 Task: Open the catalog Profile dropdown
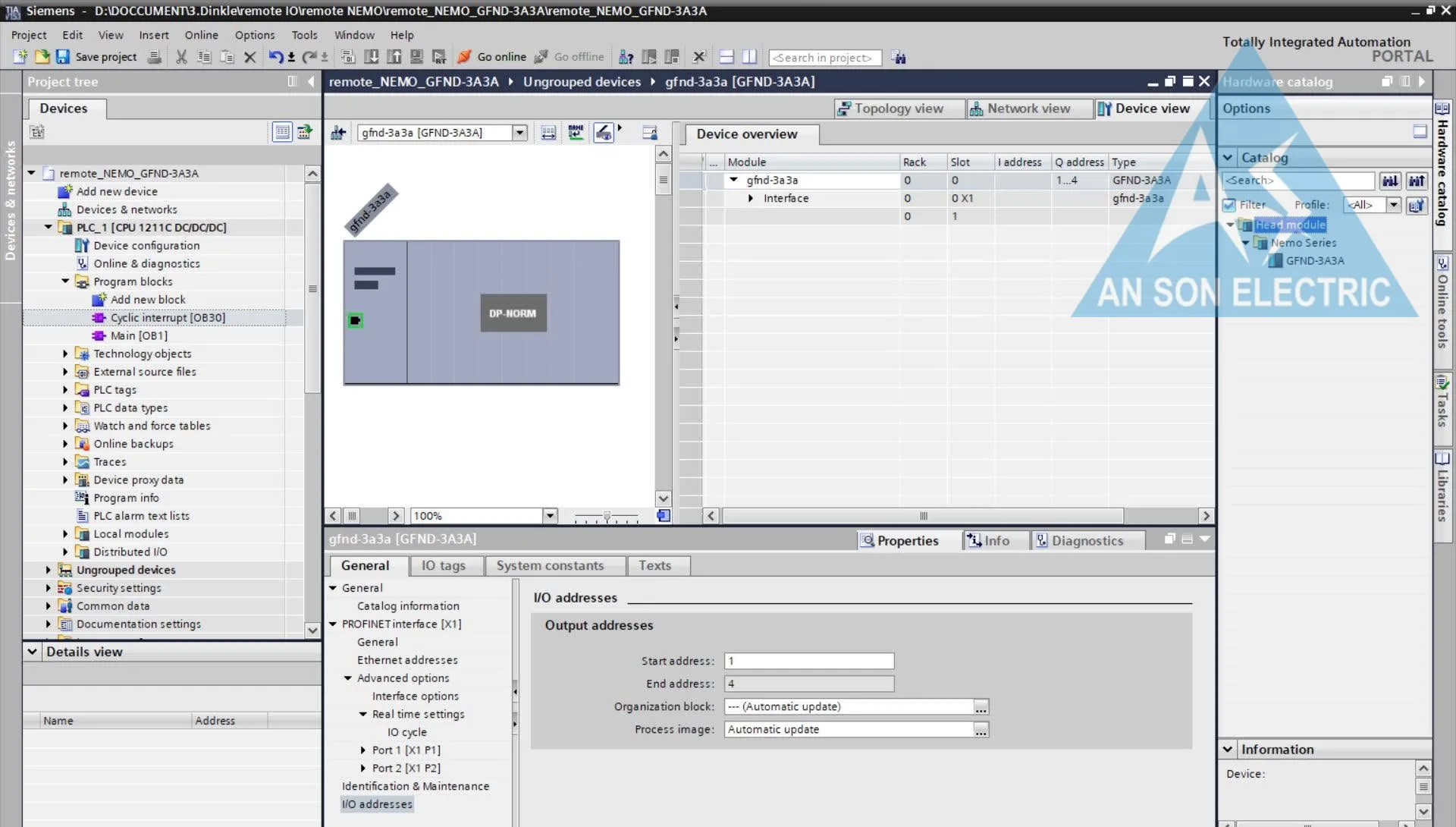(x=1394, y=205)
